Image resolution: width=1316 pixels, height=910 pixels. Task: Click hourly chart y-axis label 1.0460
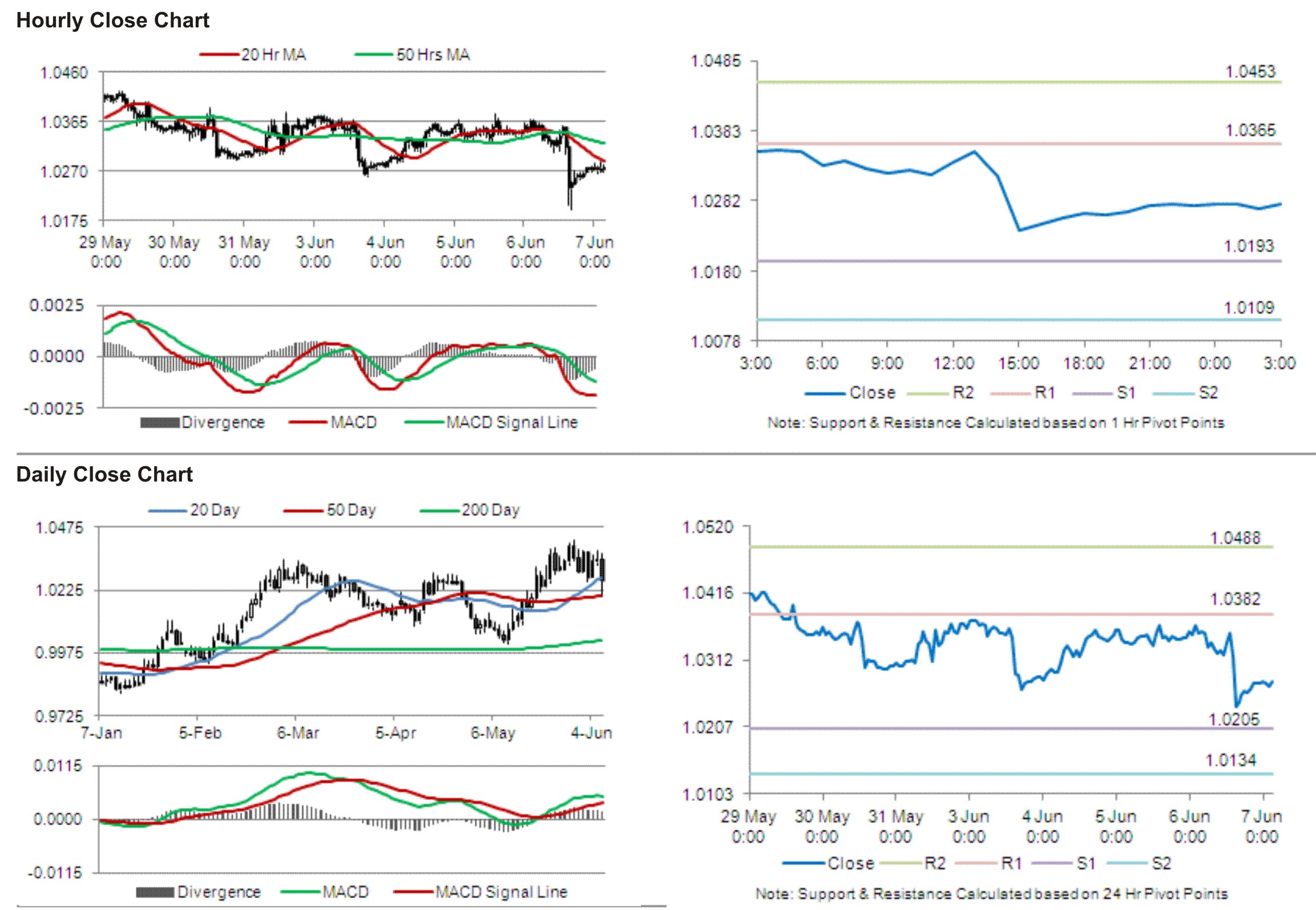pos(64,73)
